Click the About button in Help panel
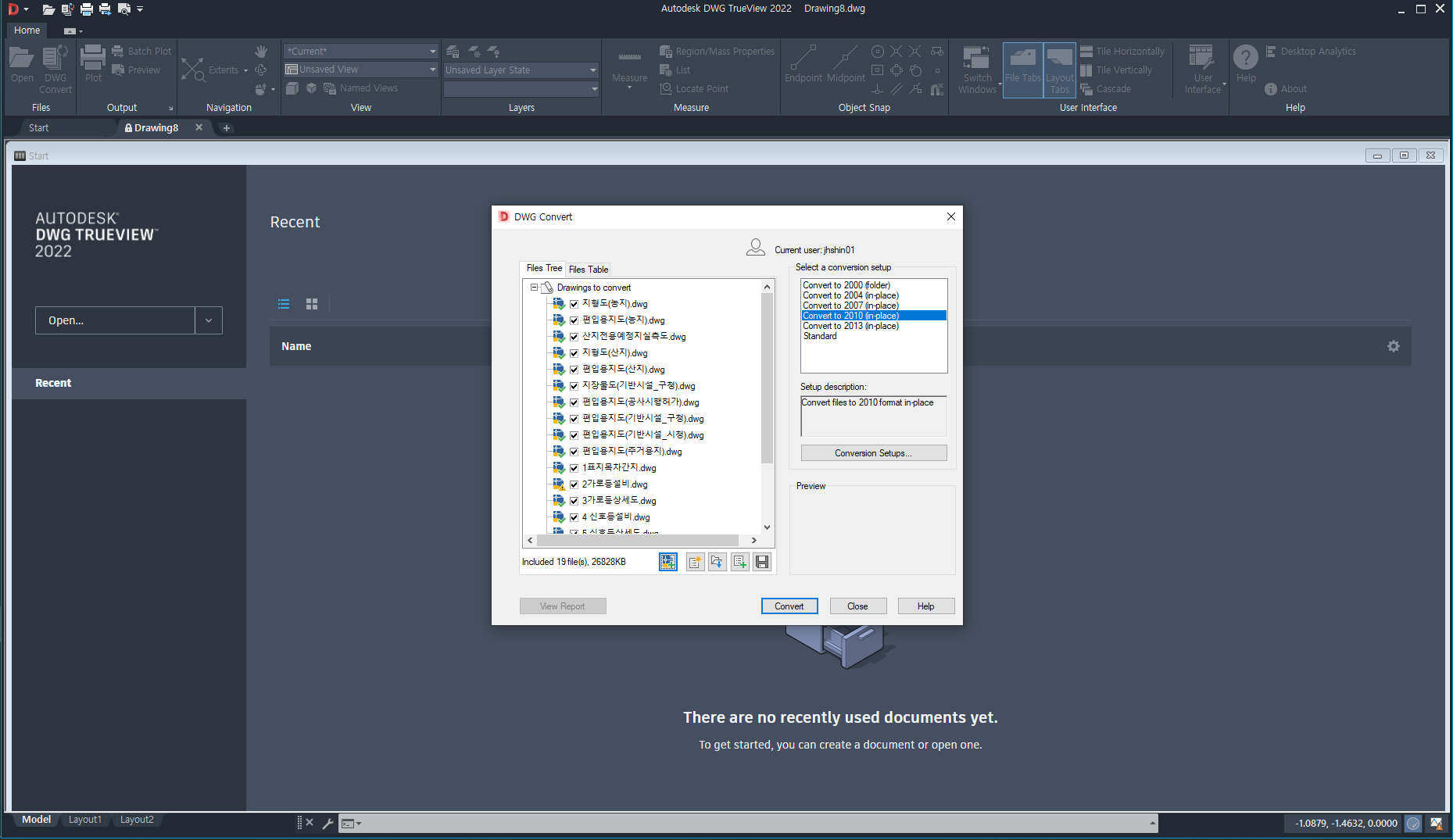This screenshot has height=840, width=1453. pyautogui.click(x=1286, y=89)
